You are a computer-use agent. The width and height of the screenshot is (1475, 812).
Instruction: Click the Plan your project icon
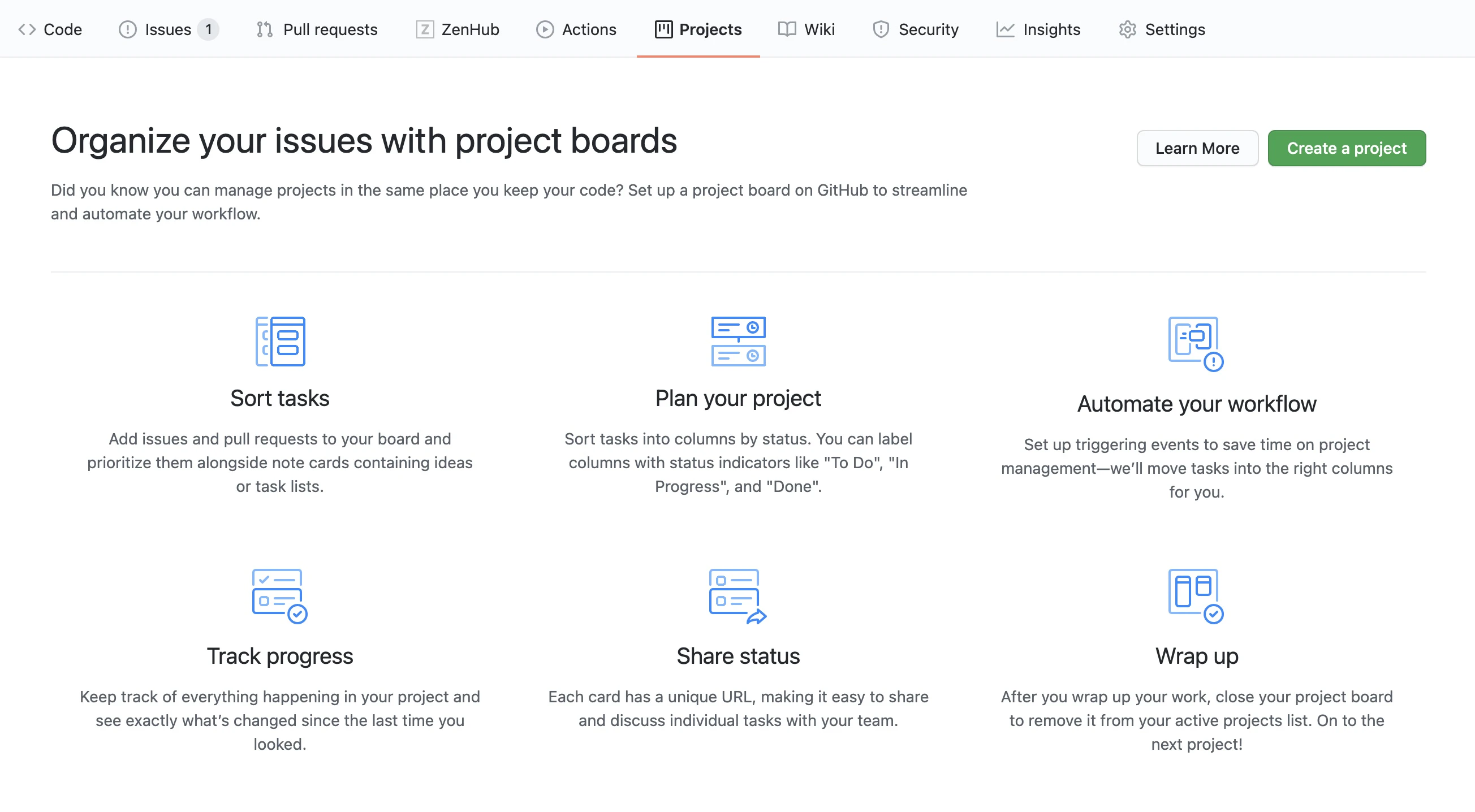point(738,342)
